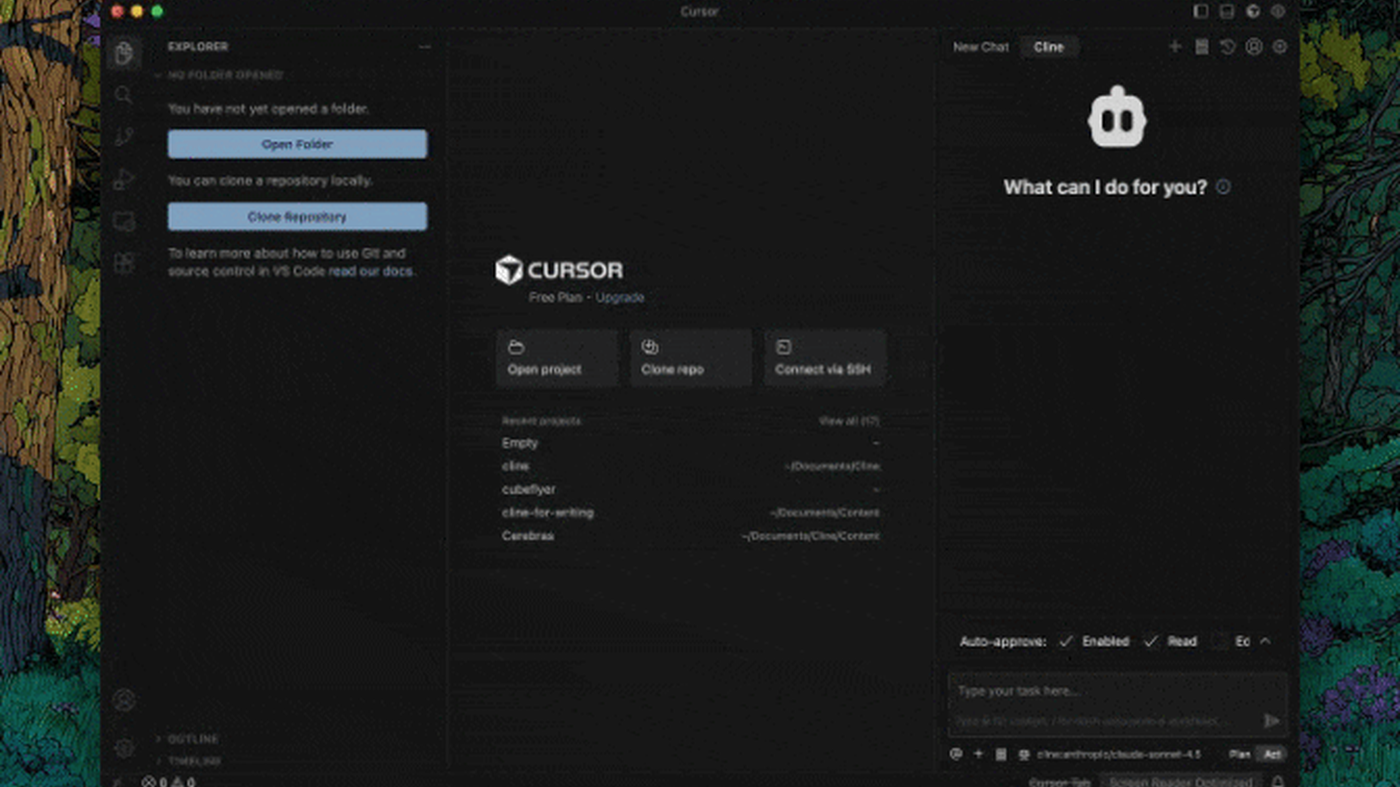The image size is (1400, 787).
Task: Switch Cline to Plan mode
Action: (x=1240, y=755)
